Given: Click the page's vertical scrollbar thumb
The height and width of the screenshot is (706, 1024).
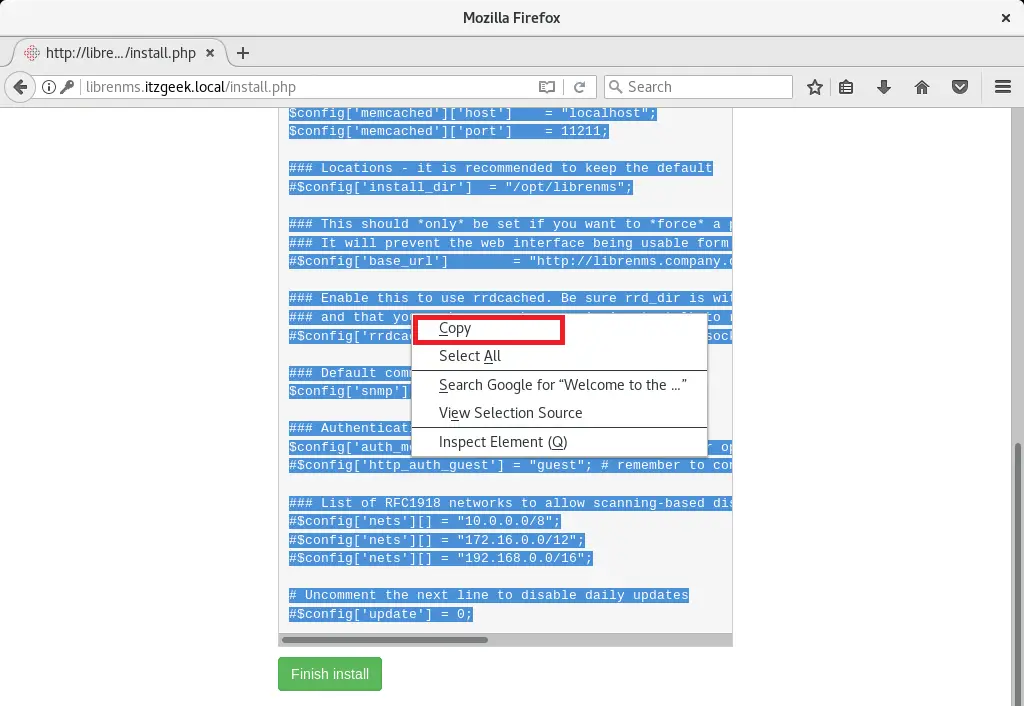Looking at the screenshot, I should pyautogui.click(x=1017, y=573).
